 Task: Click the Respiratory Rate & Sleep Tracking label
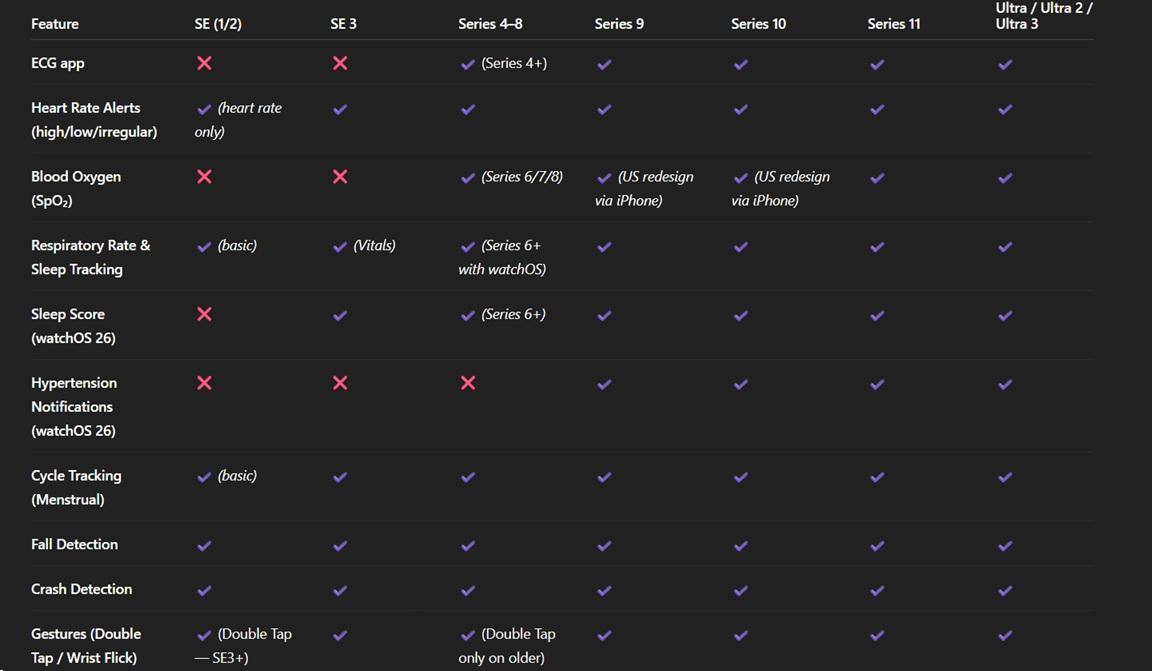(90, 257)
